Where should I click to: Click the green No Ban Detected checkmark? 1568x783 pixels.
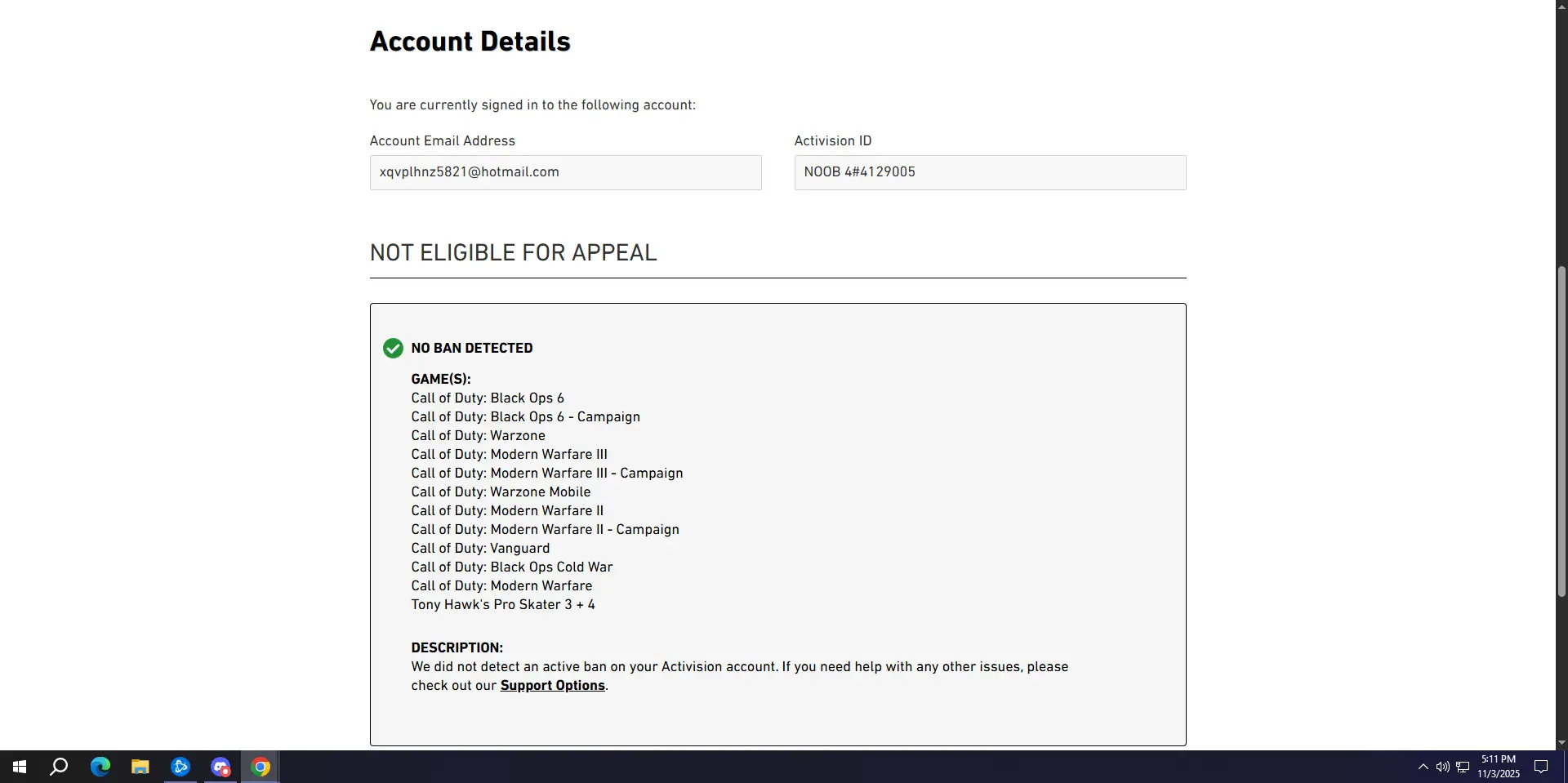[x=393, y=349]
